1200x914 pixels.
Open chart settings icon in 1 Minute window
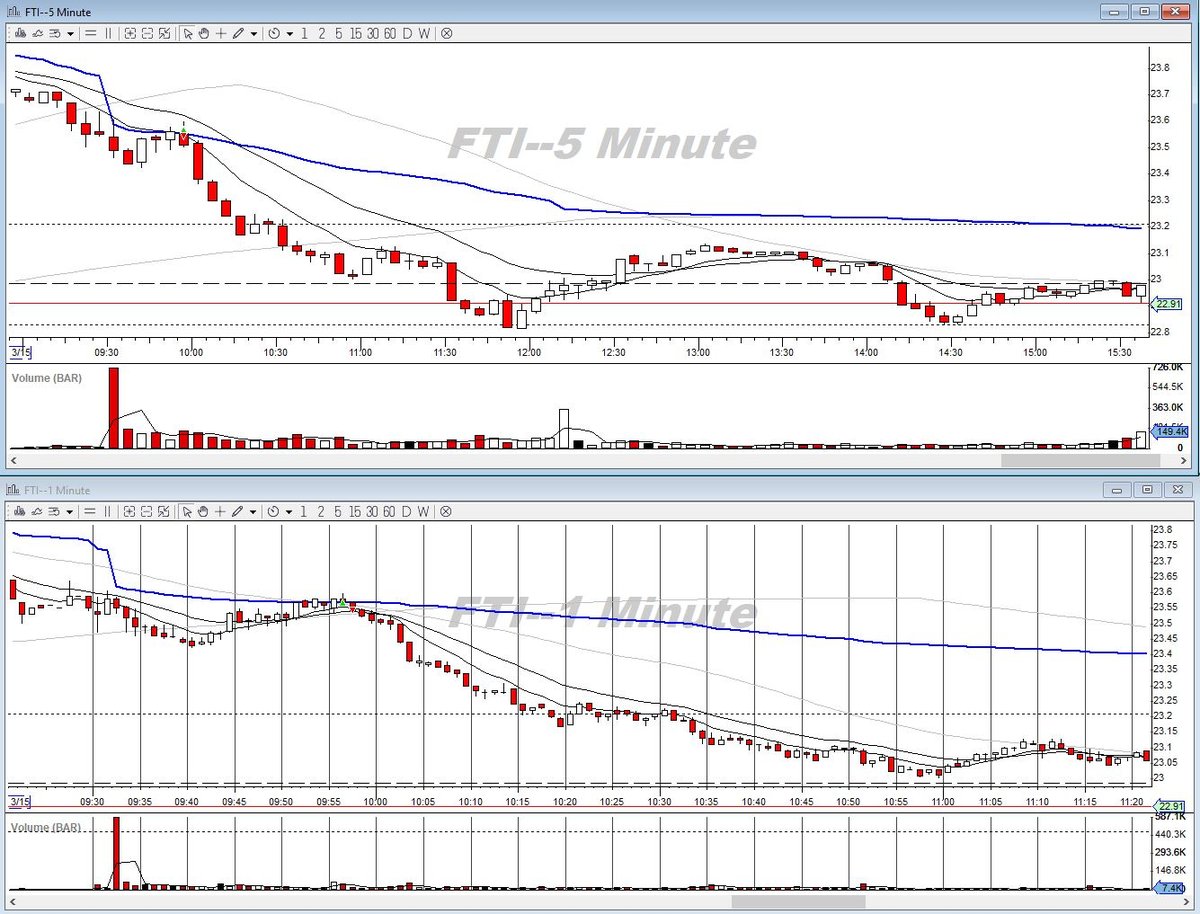(55, 511)
